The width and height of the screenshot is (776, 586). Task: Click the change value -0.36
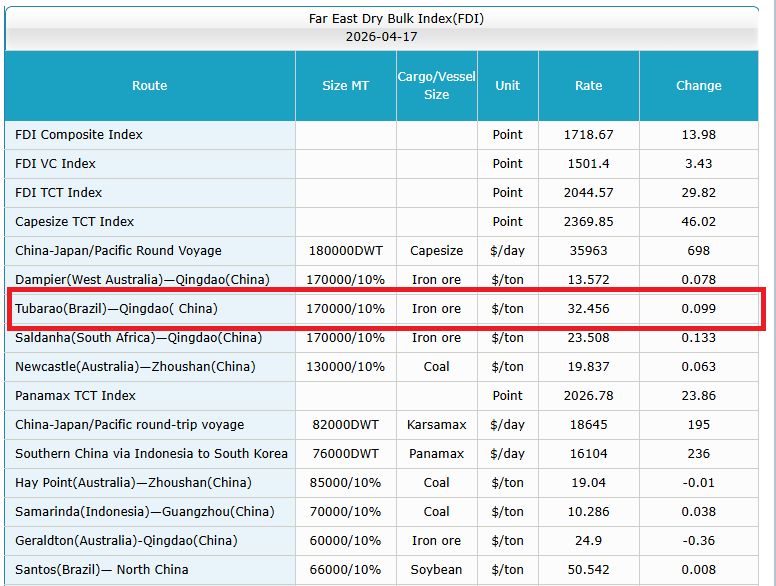(699, 540)
